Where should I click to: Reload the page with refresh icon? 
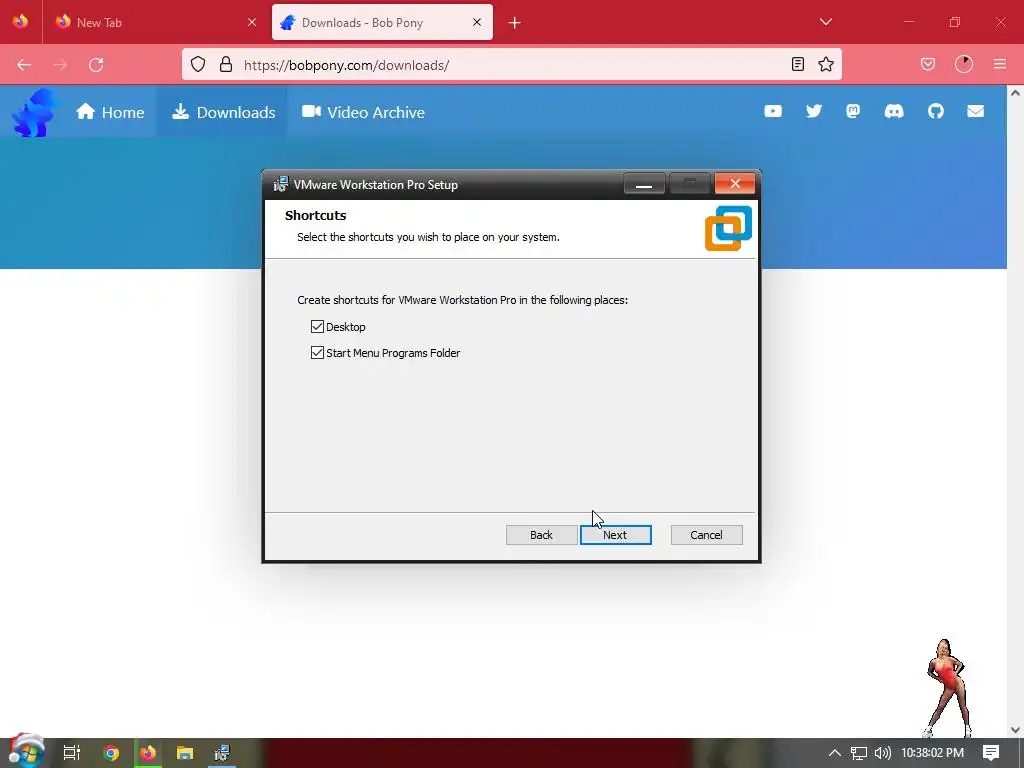coord(96,65)
